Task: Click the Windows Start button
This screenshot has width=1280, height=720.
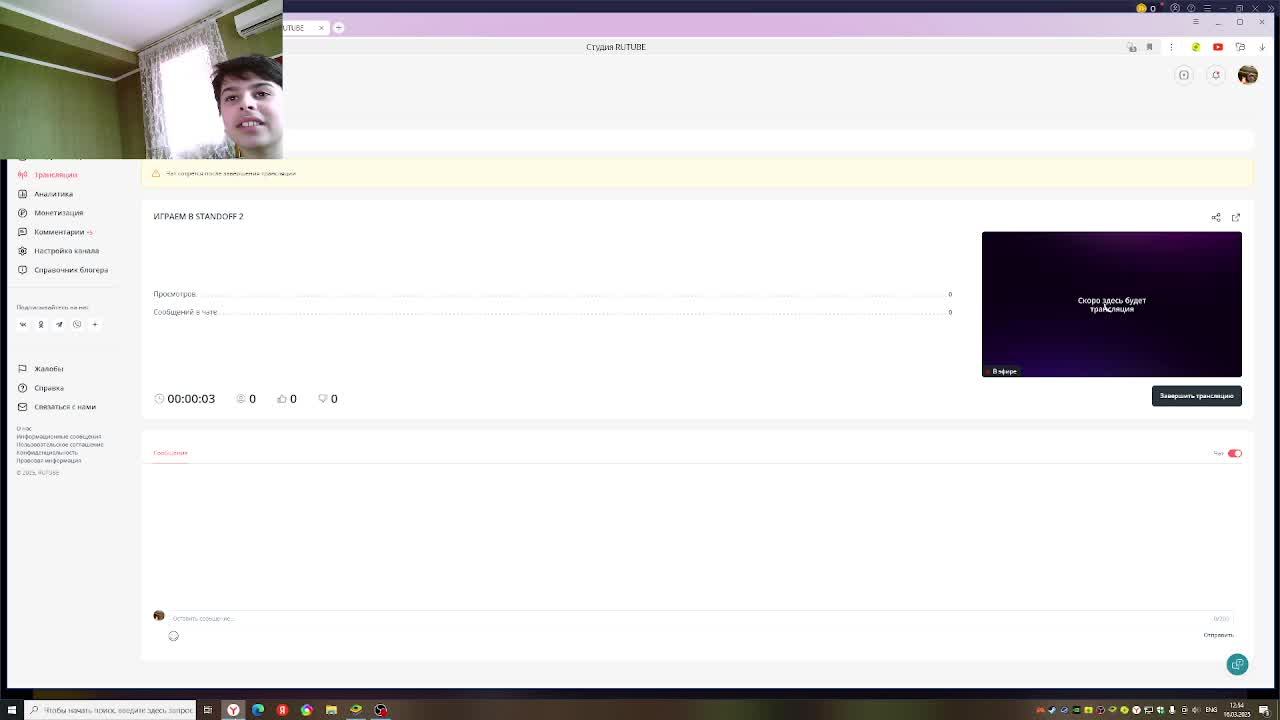Action: (12, 710)
